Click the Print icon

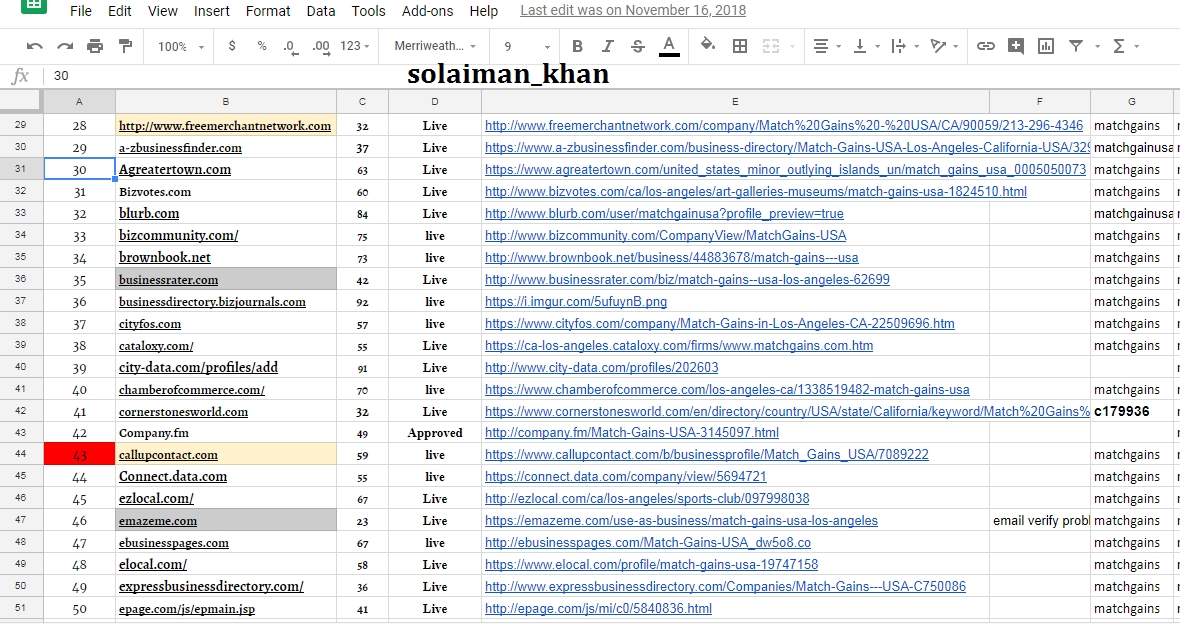click(95, 46)
